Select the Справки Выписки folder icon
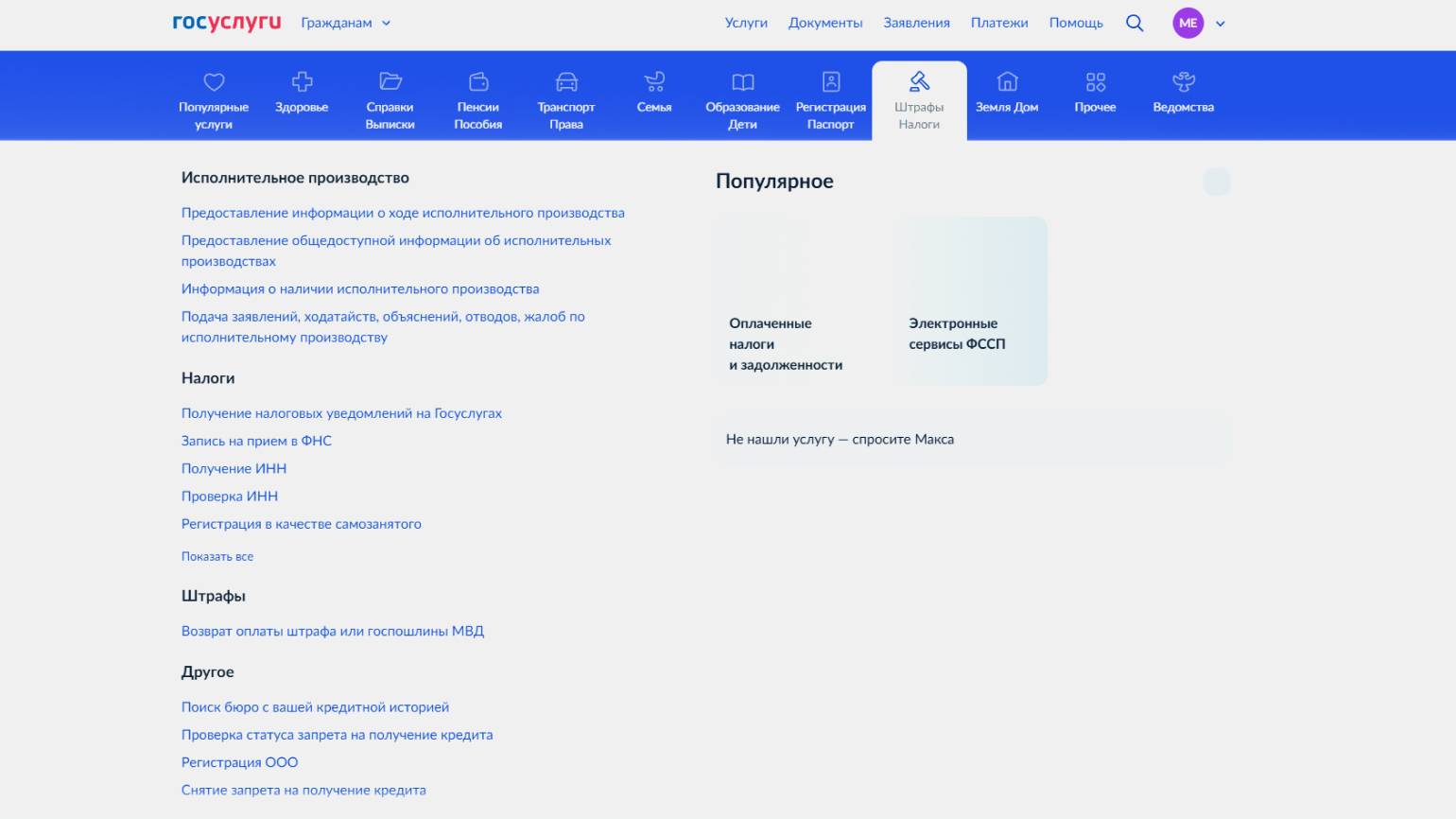The height and width of the screenshot is (819, 1456). (390, 82)
